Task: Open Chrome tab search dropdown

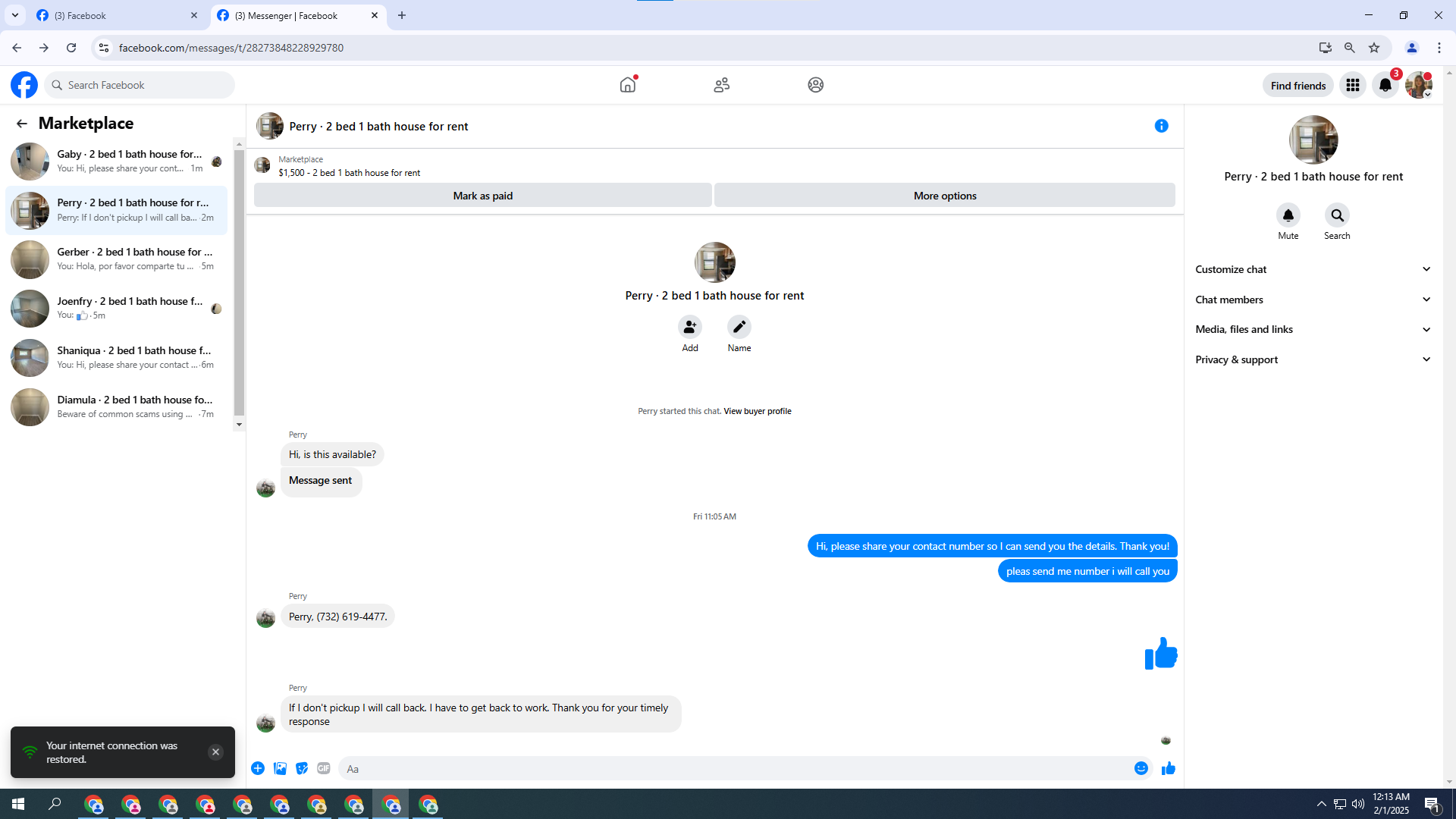Action: (x=15, y=15)
